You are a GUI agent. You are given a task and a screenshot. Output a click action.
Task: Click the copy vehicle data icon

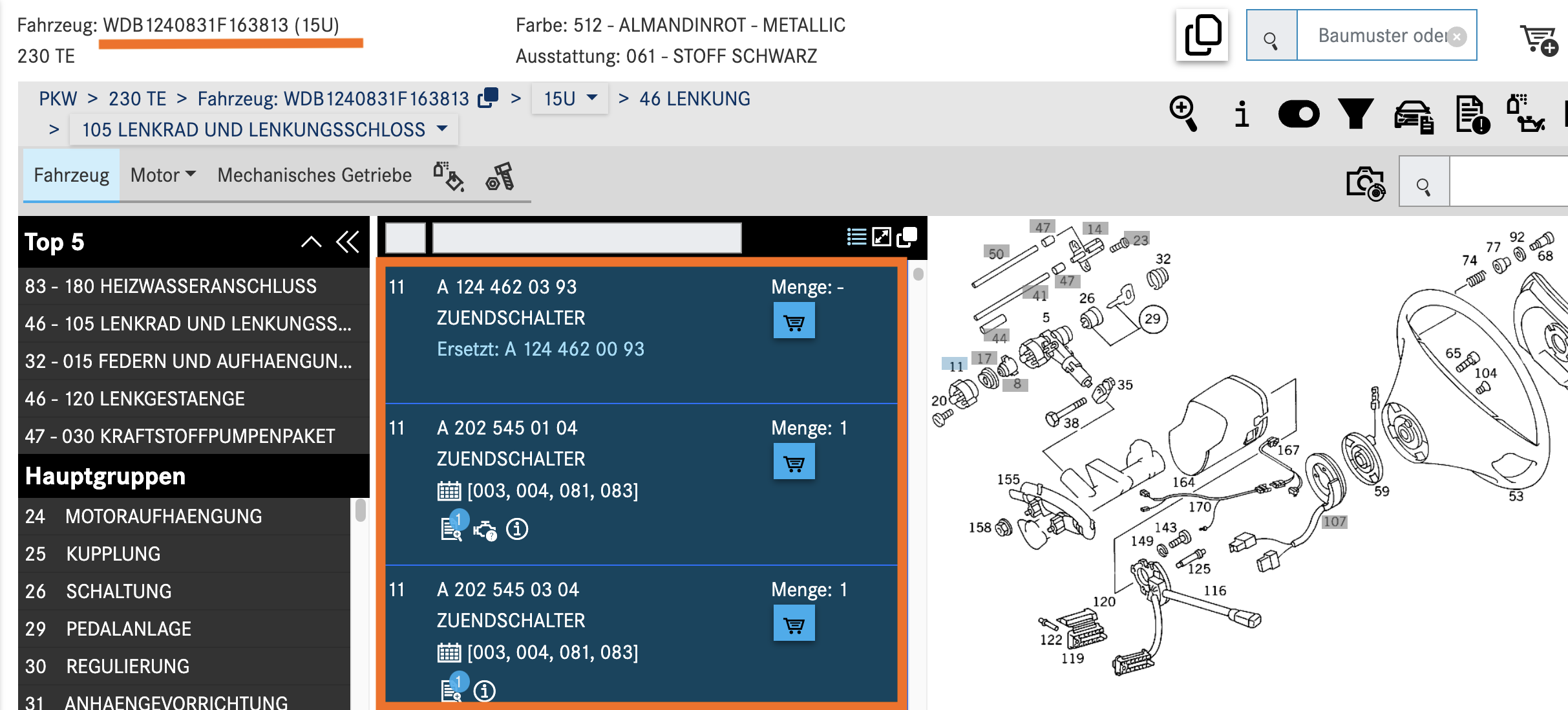(x=1202, y=36)
